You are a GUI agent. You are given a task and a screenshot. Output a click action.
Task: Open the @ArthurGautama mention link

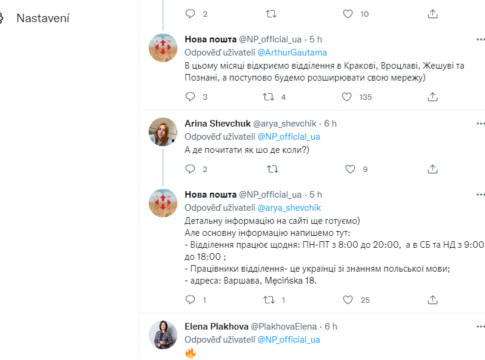(x=292, y=52)
